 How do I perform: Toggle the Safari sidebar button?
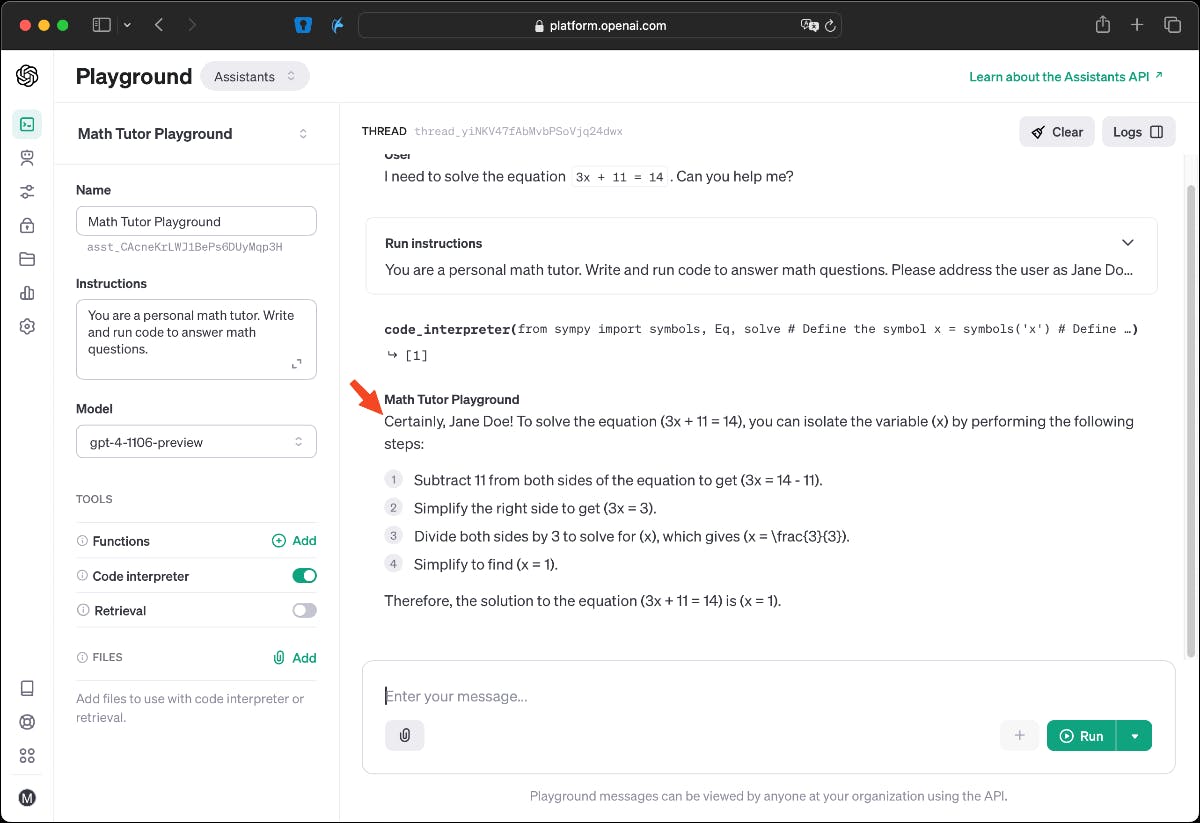point(102,25)
